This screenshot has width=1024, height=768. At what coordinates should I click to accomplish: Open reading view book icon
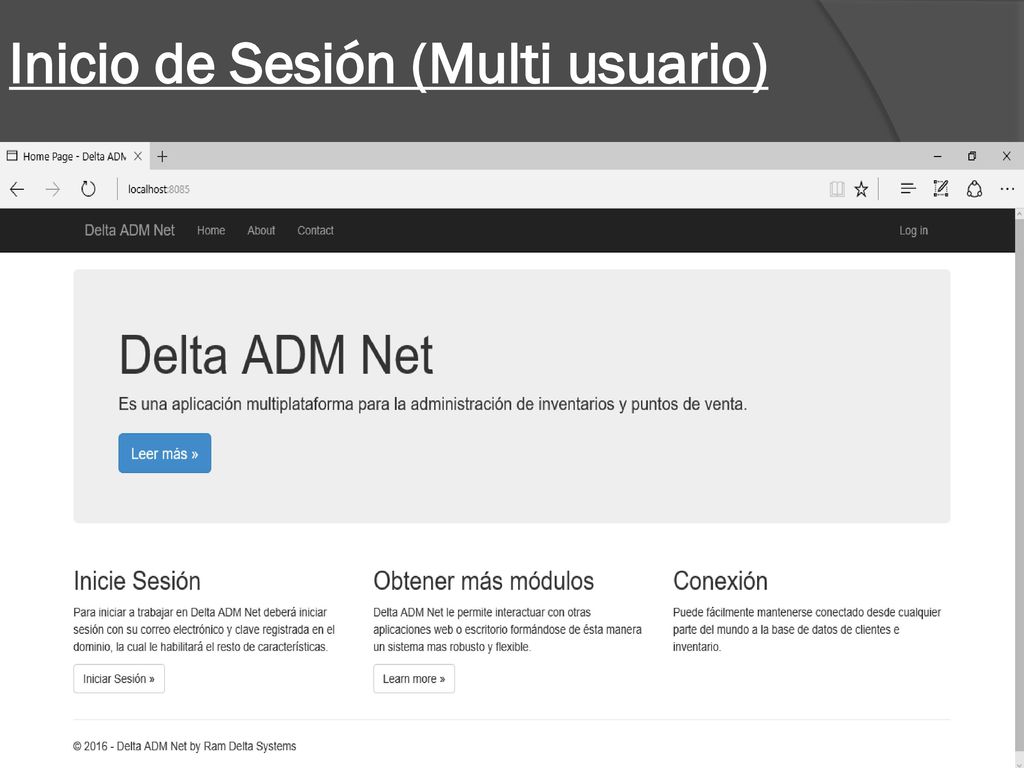coord(837,189)
